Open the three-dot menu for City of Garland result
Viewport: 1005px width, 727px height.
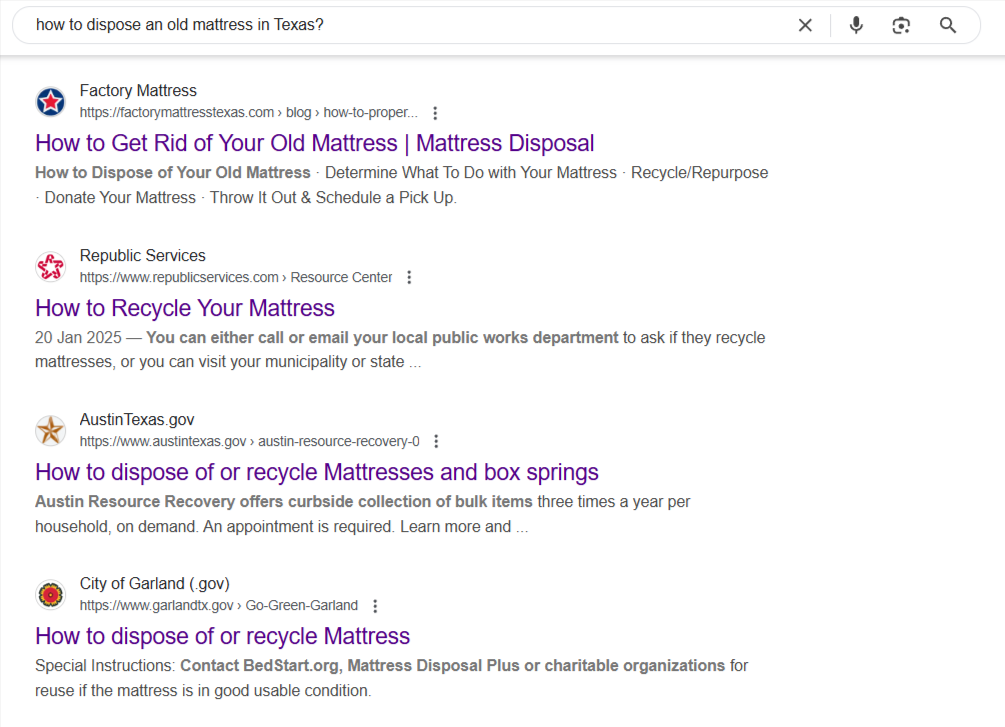pos(375,605)
